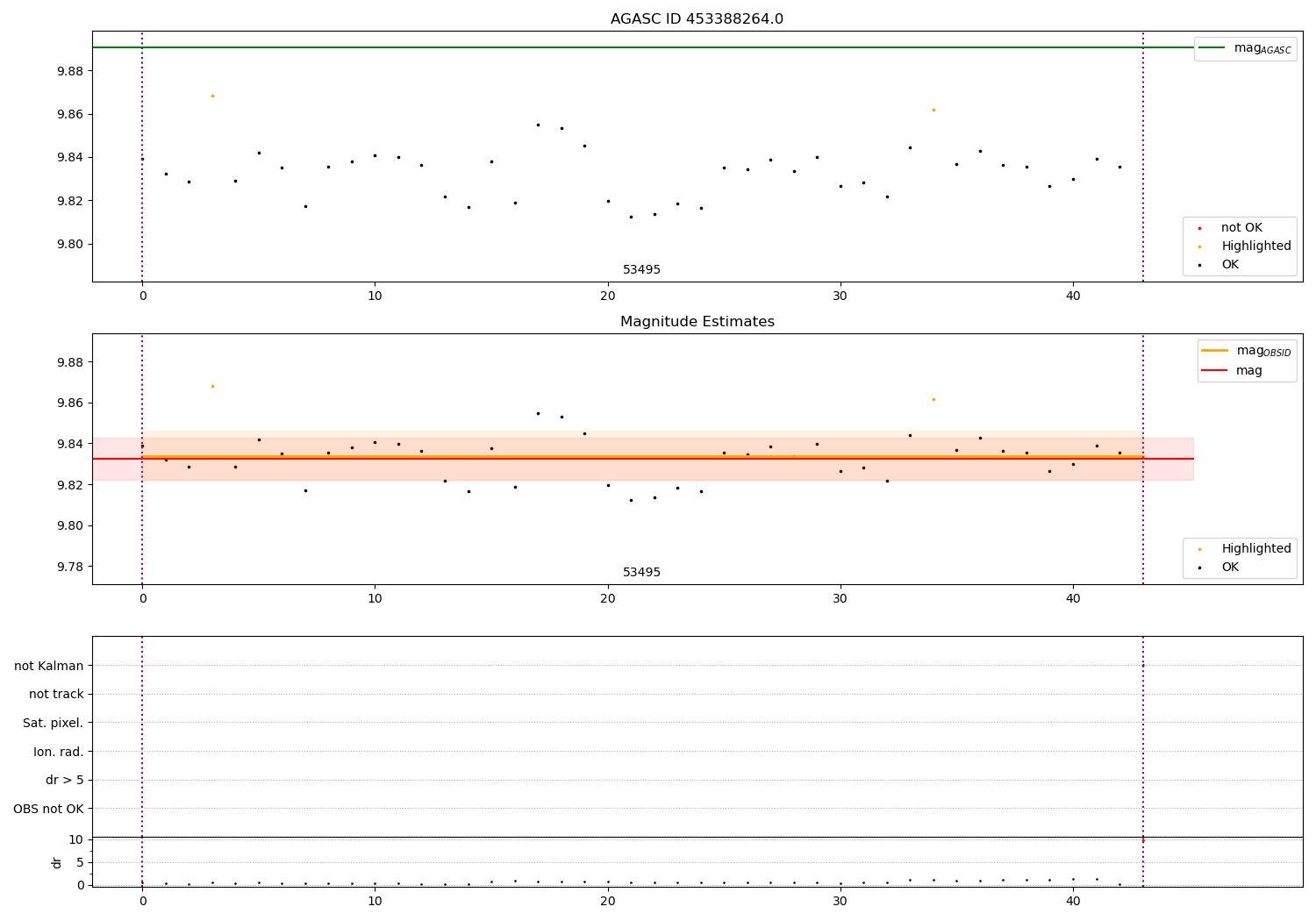
Task: Click the orange highlighted point near x=3 in top plot
Action: click(x=212, y=96)
